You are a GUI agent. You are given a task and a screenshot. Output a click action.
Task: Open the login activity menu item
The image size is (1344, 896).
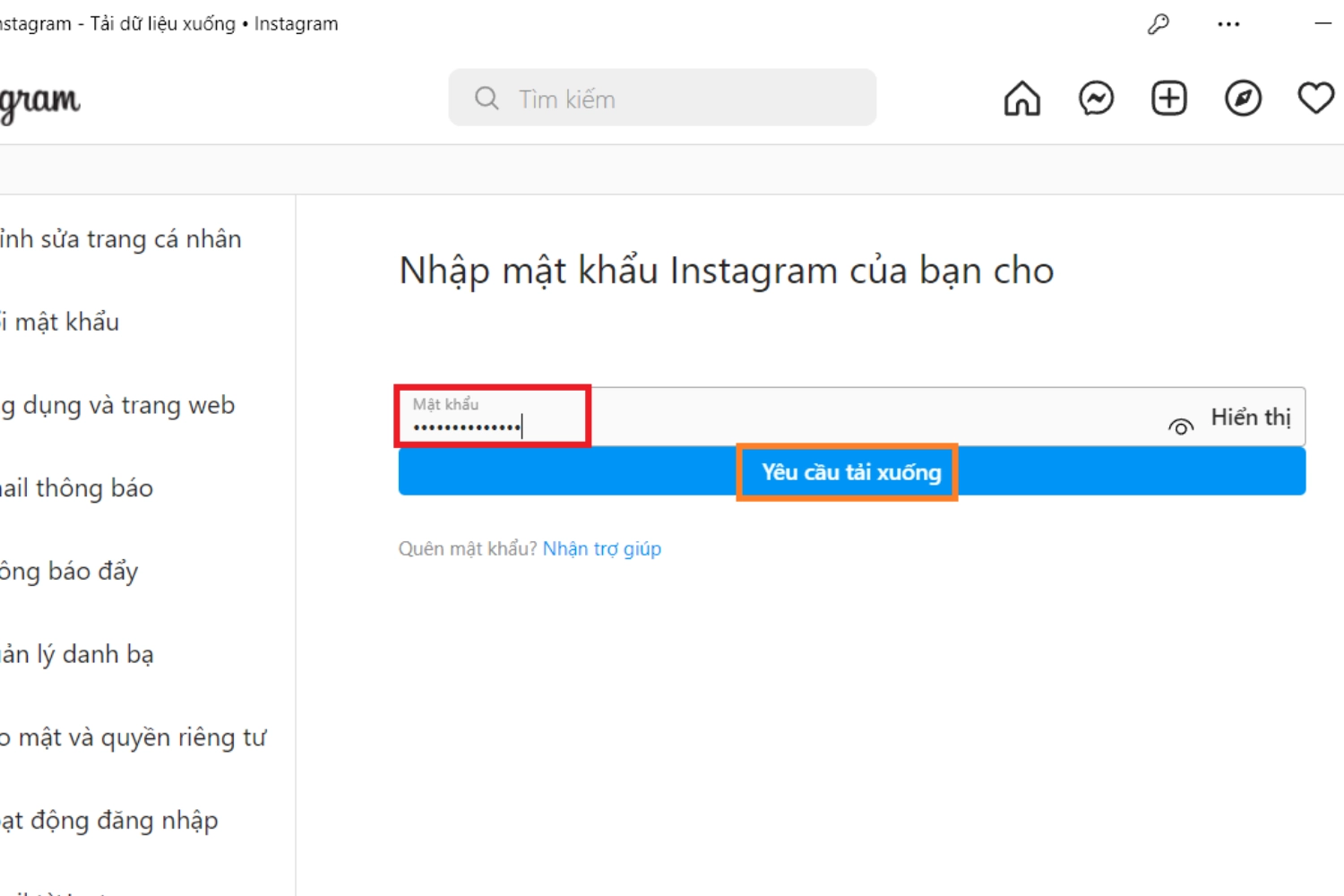click(x=108, y=821)
